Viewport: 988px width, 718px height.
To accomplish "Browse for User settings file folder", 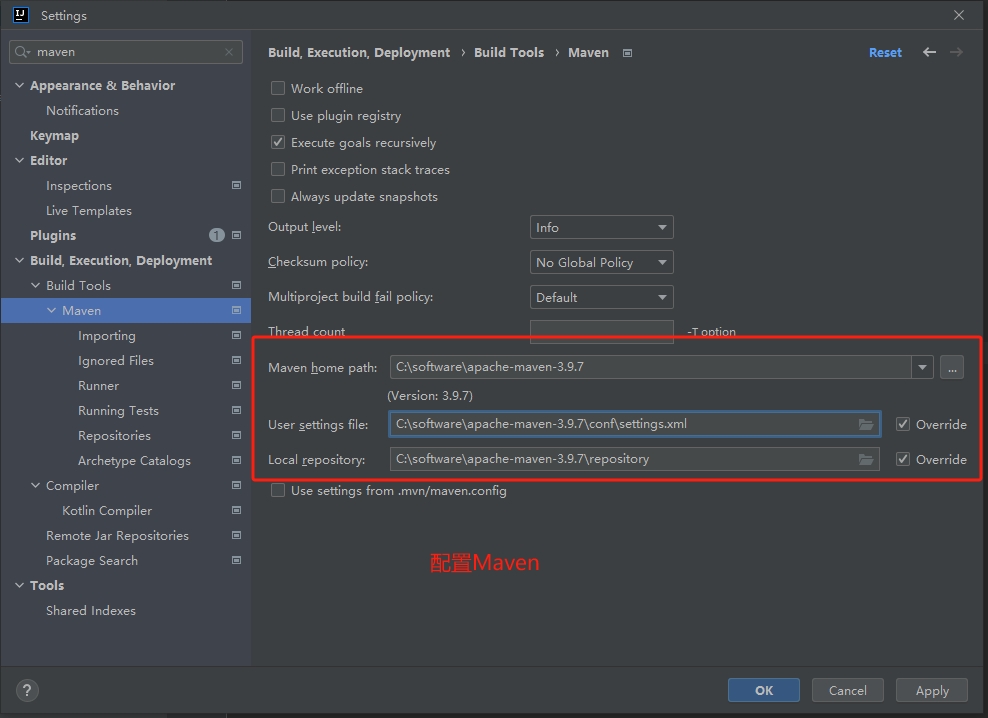I will [x=866, y=424].
